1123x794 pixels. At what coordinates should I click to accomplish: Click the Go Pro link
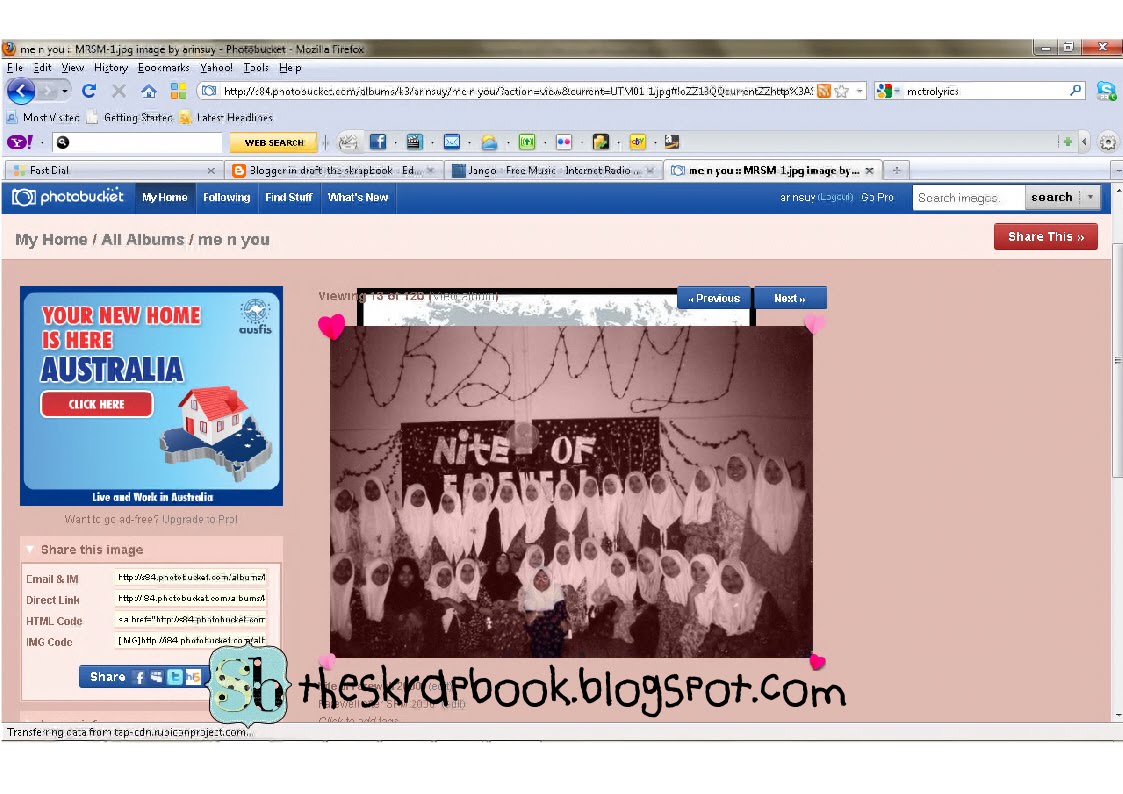[x=877, y=198]
